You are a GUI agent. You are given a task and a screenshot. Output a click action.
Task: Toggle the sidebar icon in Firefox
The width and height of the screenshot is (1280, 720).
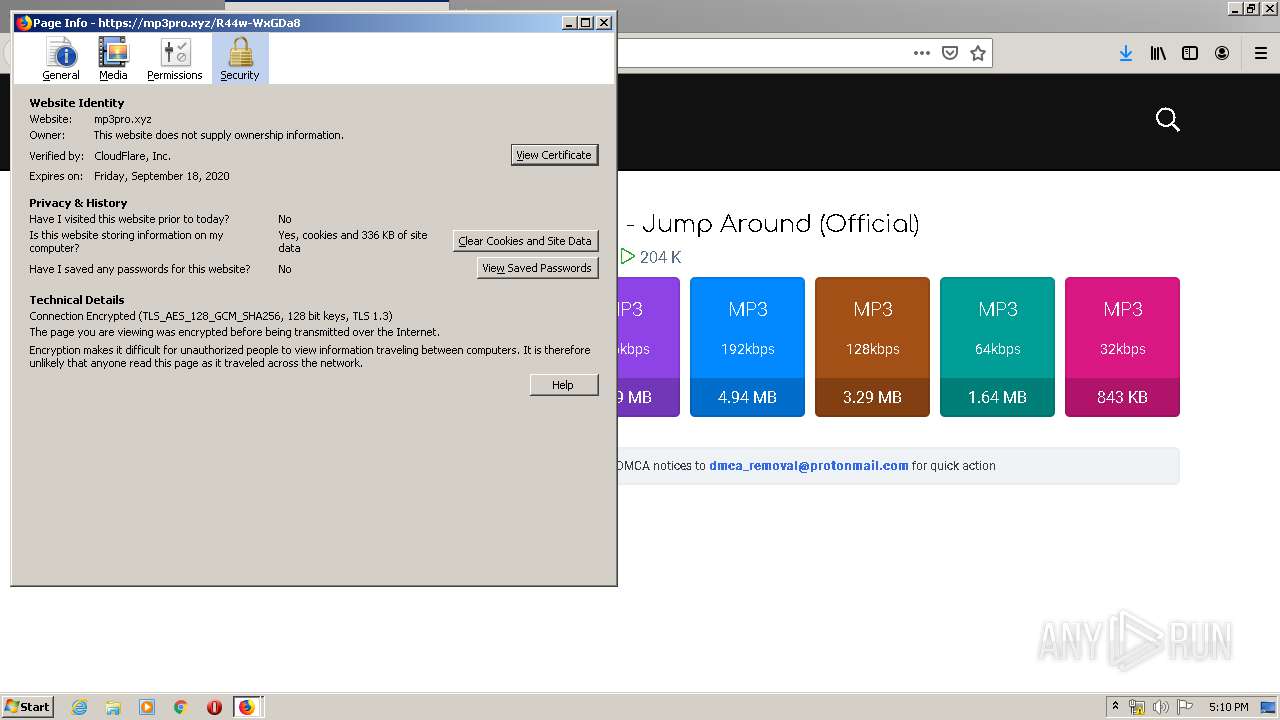point(1190,53)
